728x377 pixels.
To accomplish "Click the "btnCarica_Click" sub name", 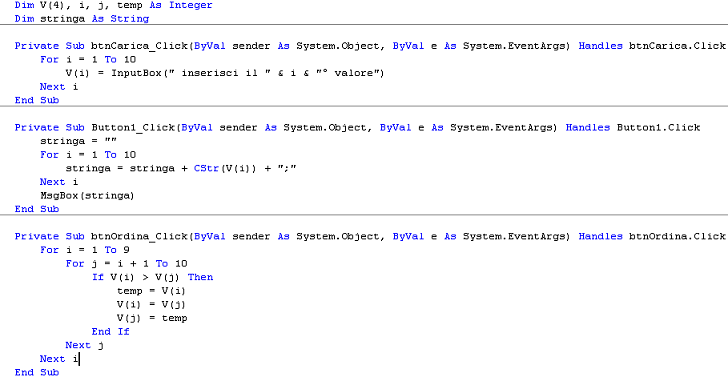I will coord(140,46).
